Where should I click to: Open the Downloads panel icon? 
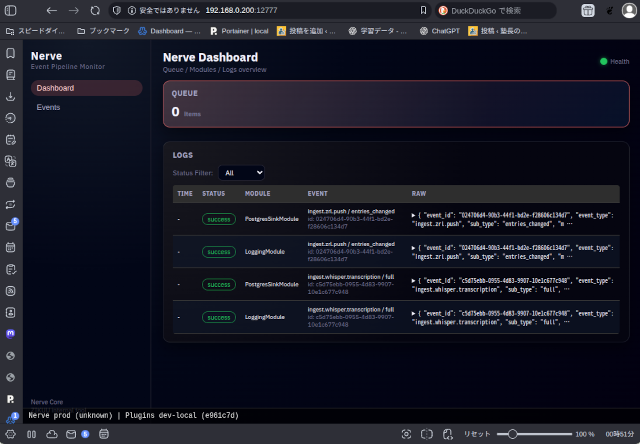10,97
